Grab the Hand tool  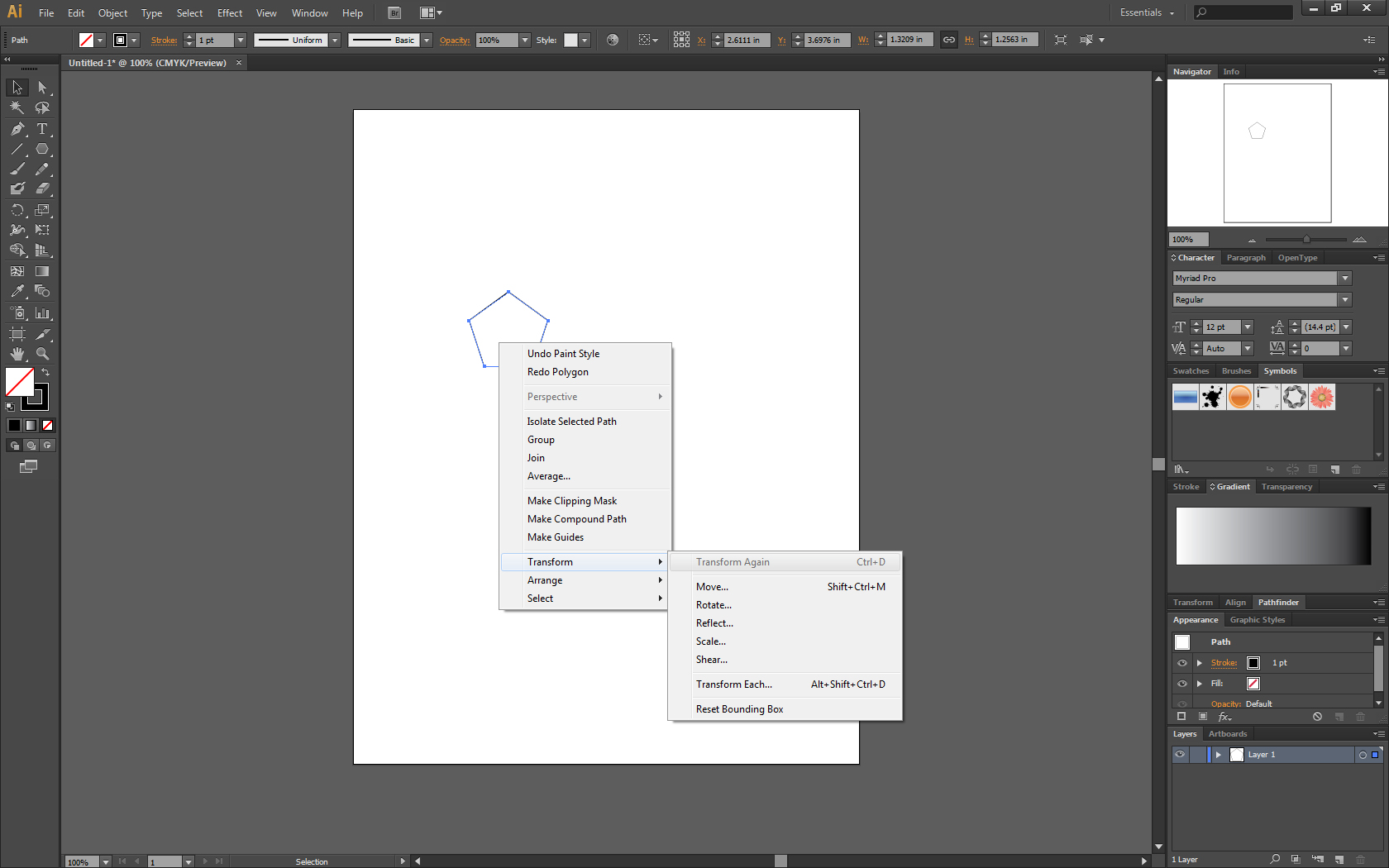(17, 354)
